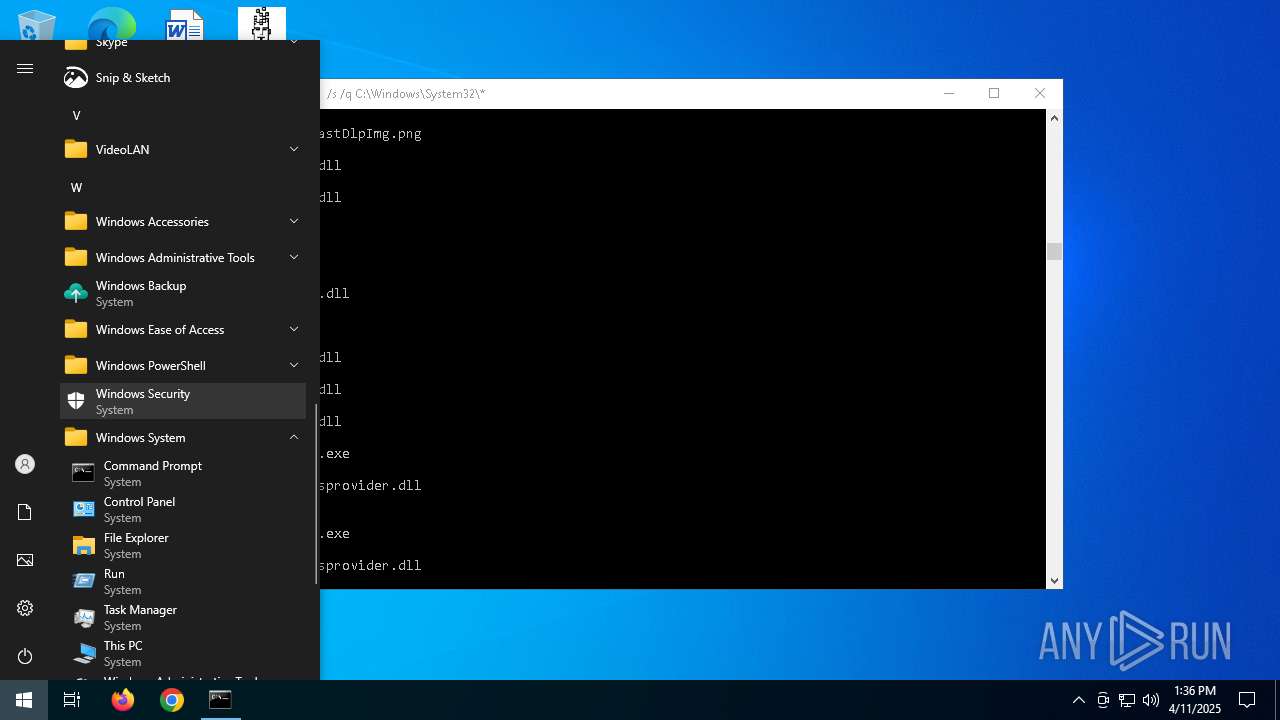Click the command window title bar text
The width and height of the screenshot is (1280, 720).
coord(406,93)
